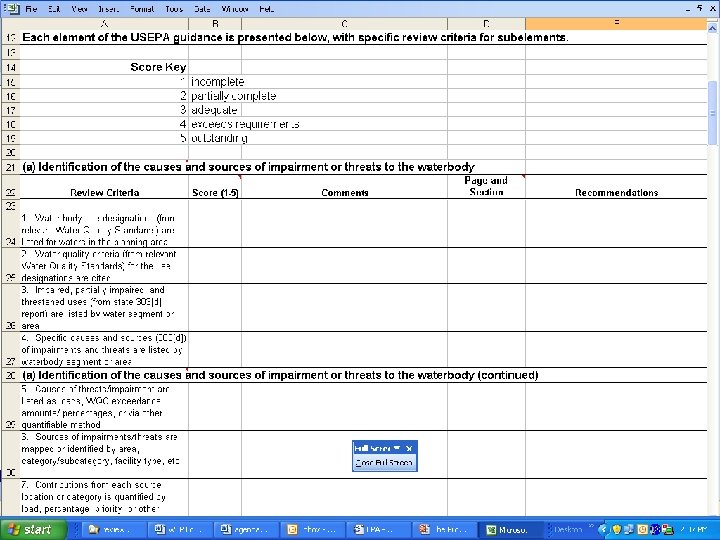Viewport: 720px width, 540px height.
Task: Open Full Screen toolbar options dropdown arrow
Action: pos(397,448)
